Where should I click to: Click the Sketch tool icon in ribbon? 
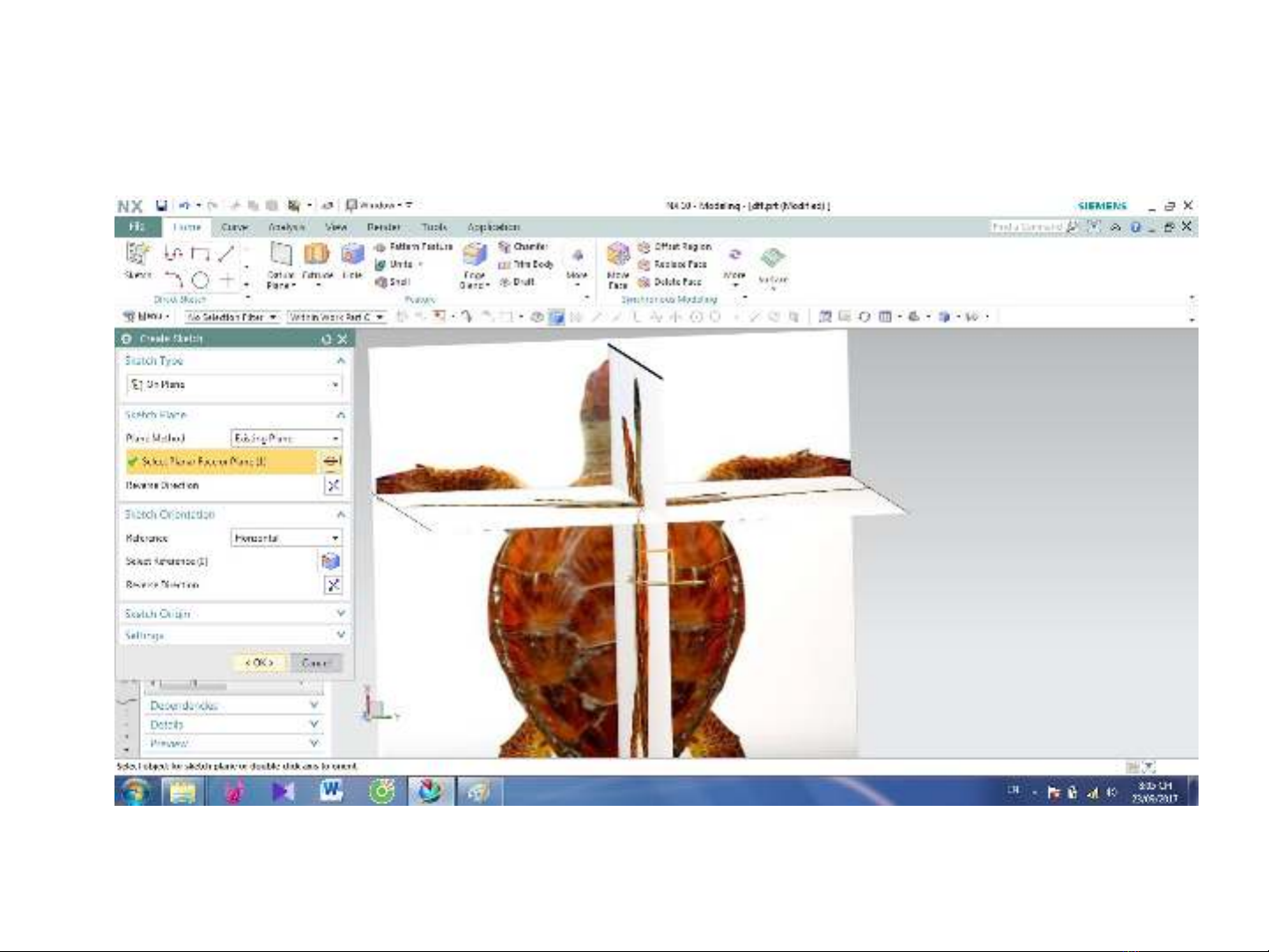137,255
